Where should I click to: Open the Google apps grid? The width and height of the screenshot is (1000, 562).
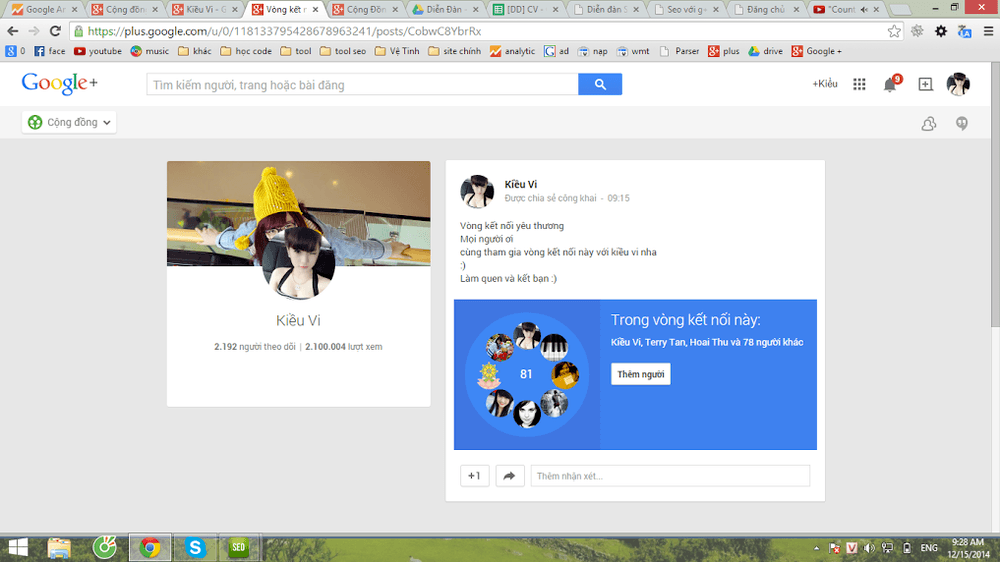click(859, 84)
